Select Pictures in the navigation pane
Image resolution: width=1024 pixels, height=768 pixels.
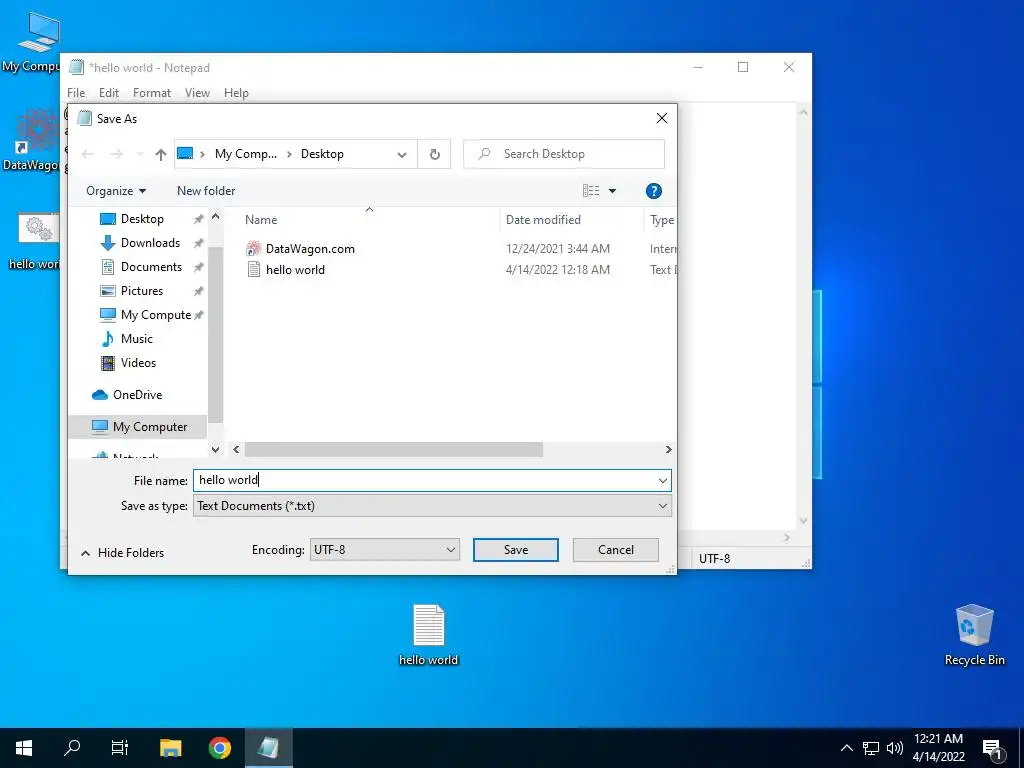click(x=142, y=291)
